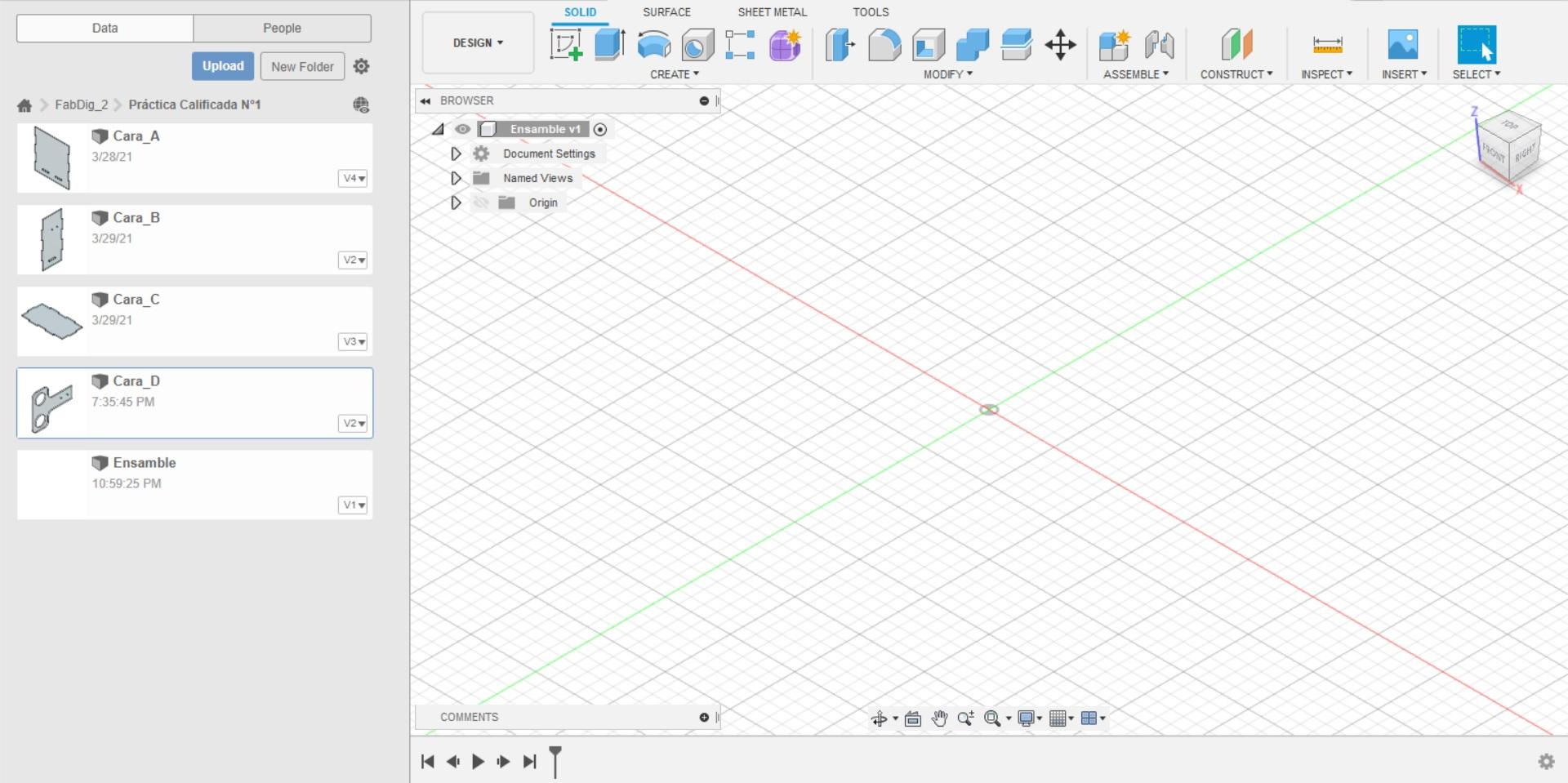Expand the Document Settings node
Image resolution: width=1568 pixels, height=783 pixels.
(456, 153)
